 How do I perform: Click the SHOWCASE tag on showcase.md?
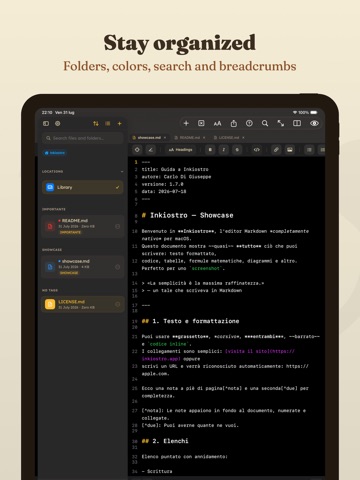click(x=69, y=273)
